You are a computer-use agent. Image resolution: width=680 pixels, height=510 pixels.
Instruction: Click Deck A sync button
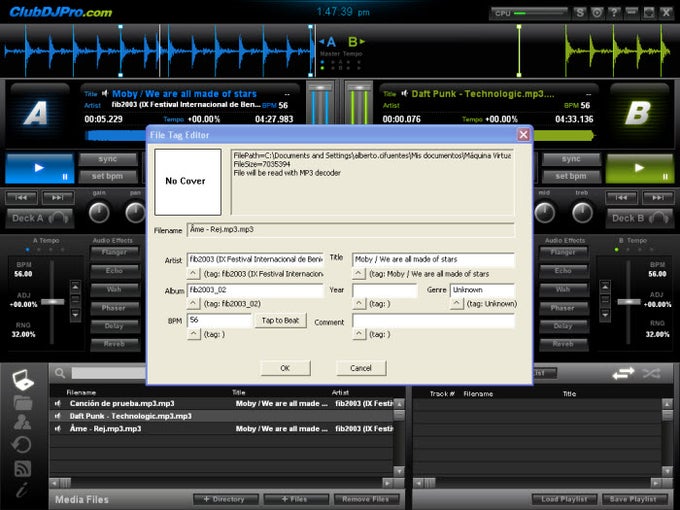point(108,159)
